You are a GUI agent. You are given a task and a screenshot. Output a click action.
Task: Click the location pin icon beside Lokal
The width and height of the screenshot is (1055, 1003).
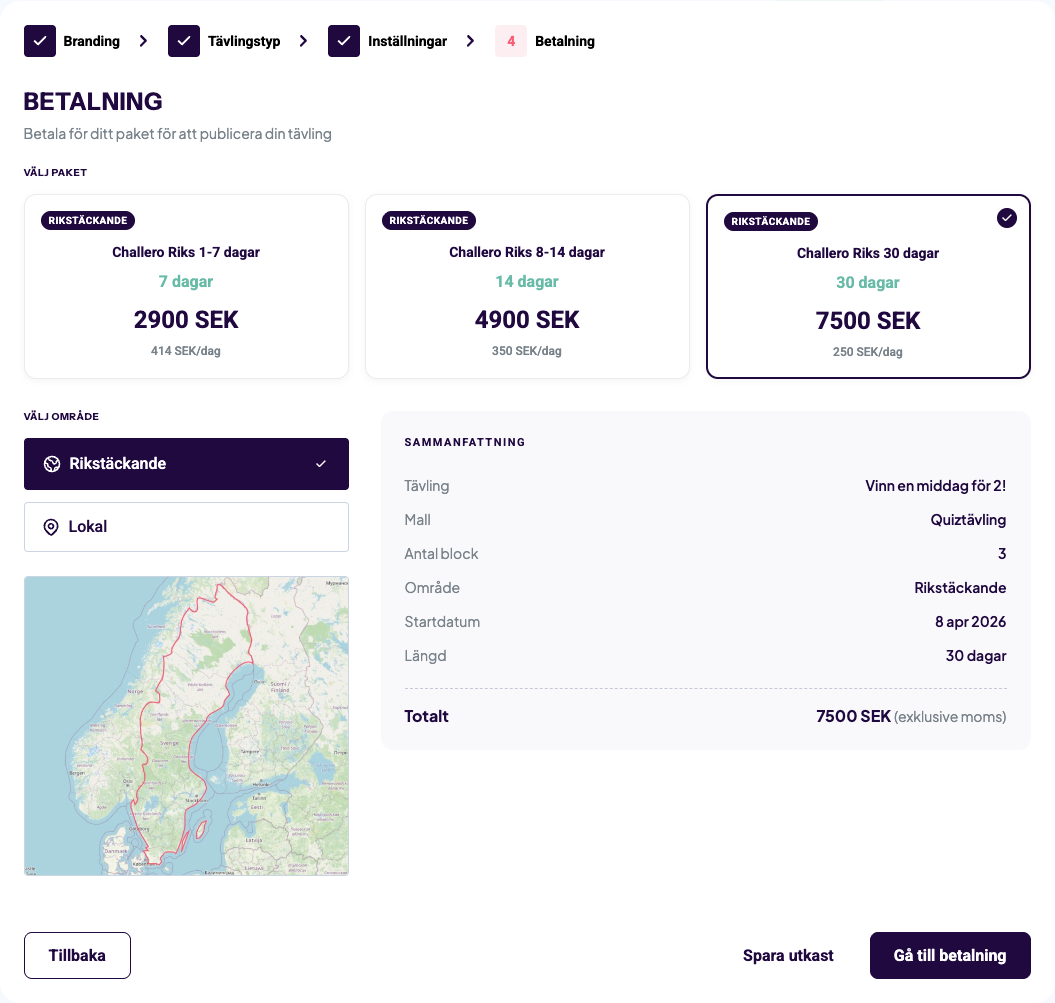pos(51,527)
